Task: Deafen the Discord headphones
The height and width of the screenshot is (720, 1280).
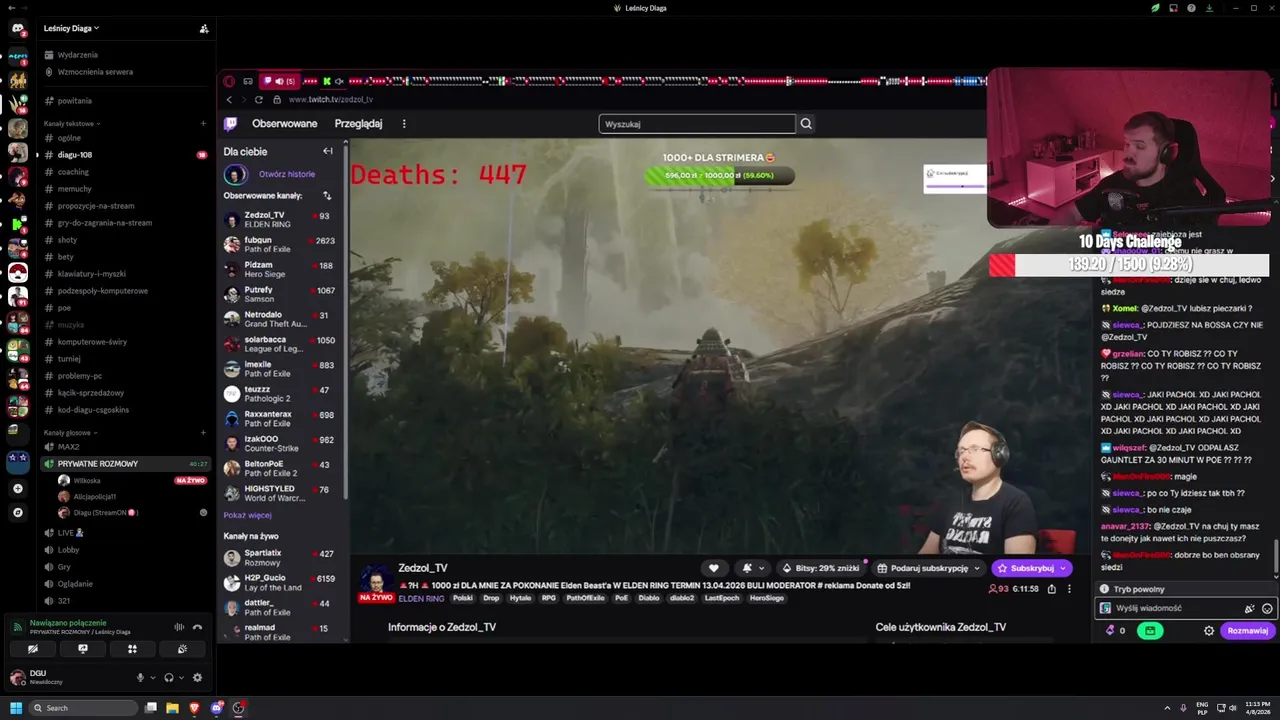Action: click(169, 678)
